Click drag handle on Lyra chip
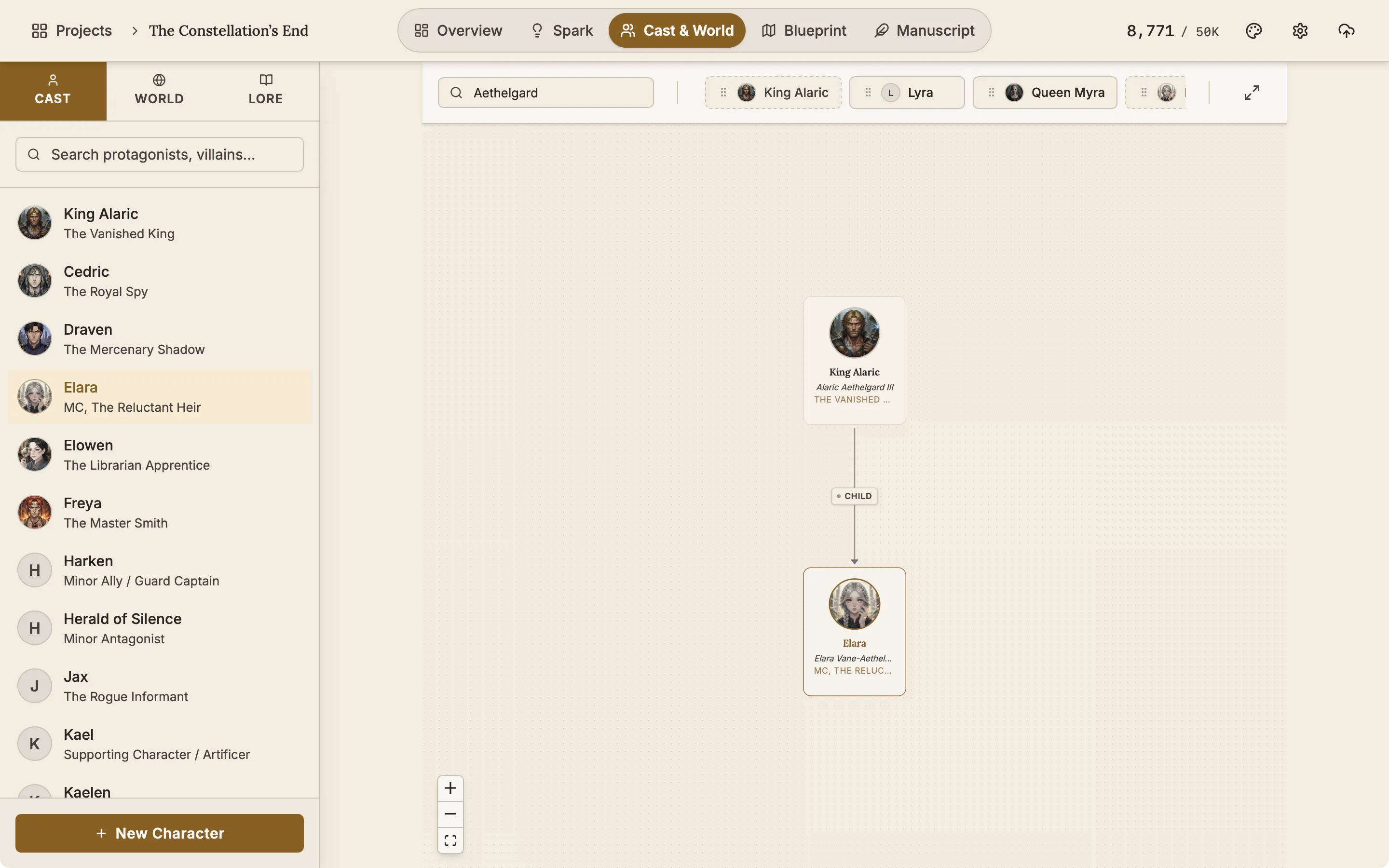 coord(868,93)
